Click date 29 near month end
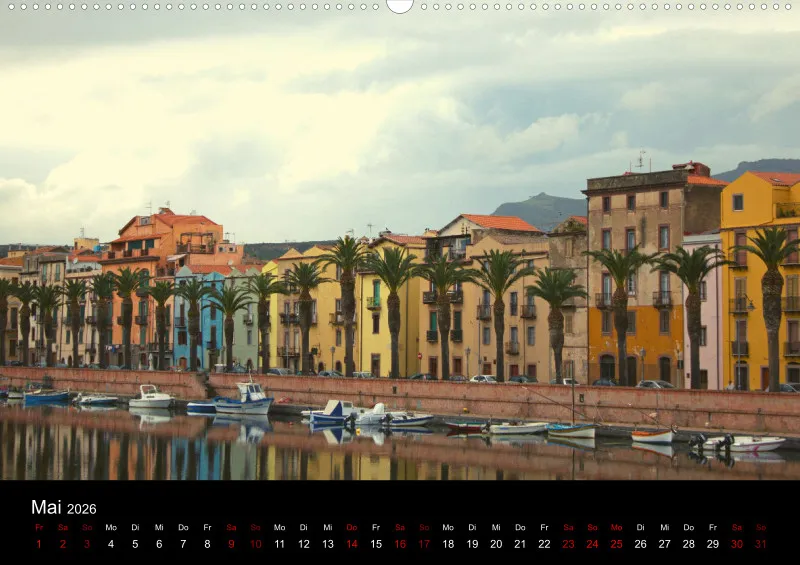800x565 pixels. pos(713,544)
